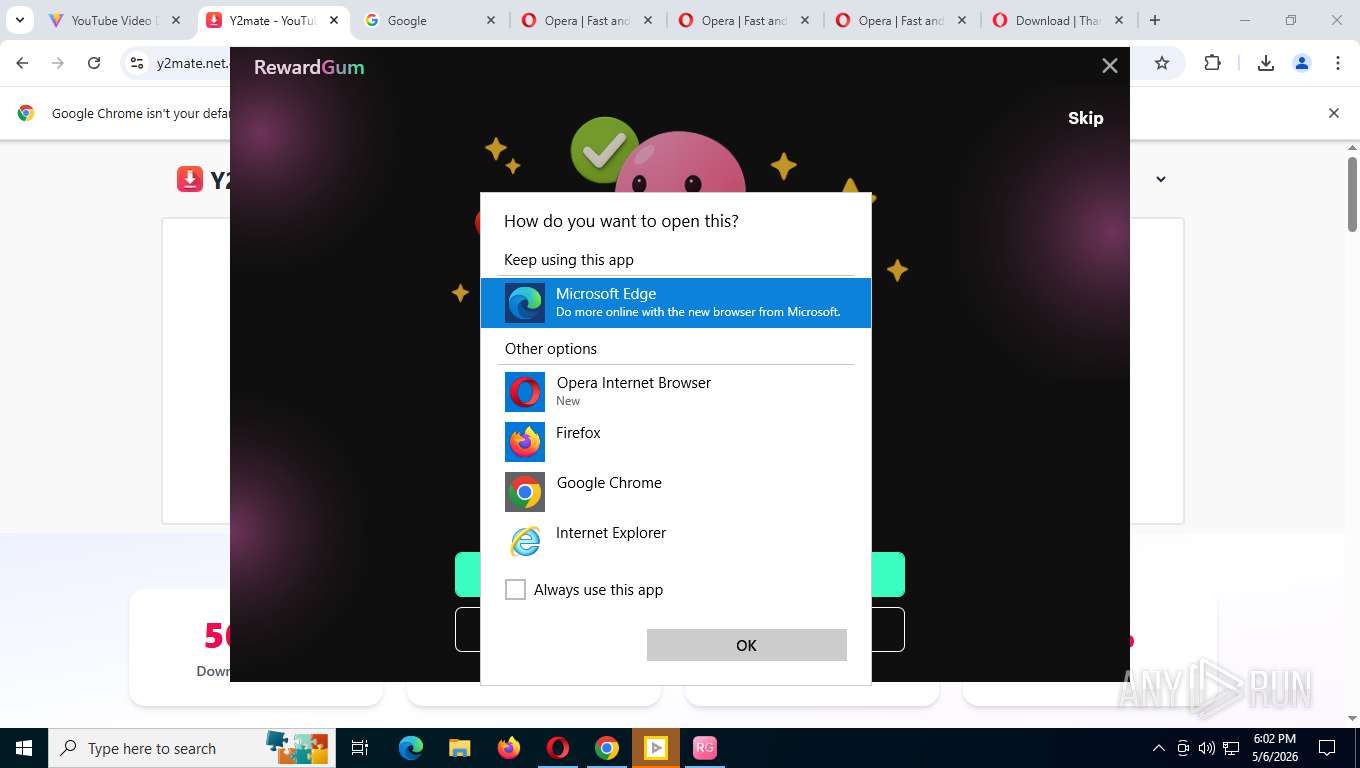Dismiss the default browser infobar
Viewport: 1360px width, 768px height.
click(x=1334, y=113)
